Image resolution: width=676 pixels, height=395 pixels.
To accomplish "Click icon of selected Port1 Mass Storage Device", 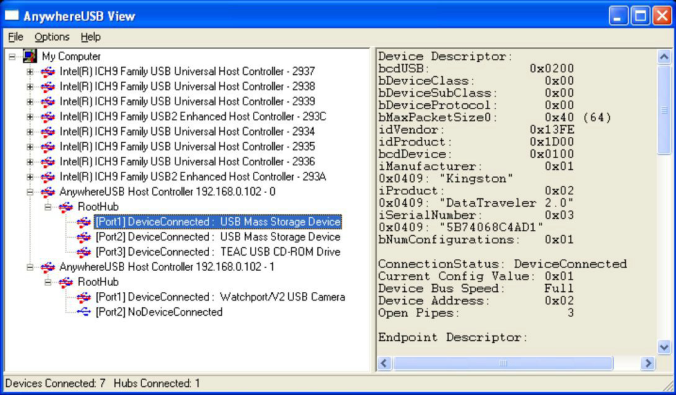I will (84, 223).
